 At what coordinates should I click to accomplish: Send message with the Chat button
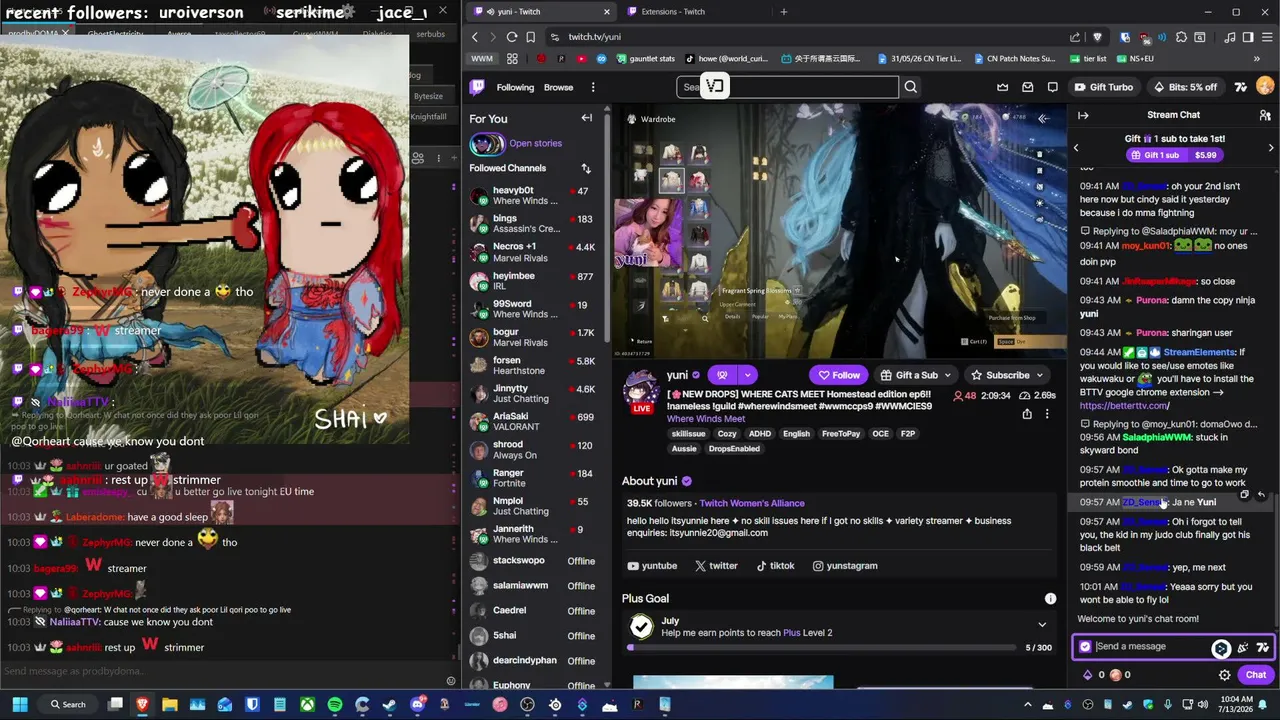click(x=1255, y=675)
